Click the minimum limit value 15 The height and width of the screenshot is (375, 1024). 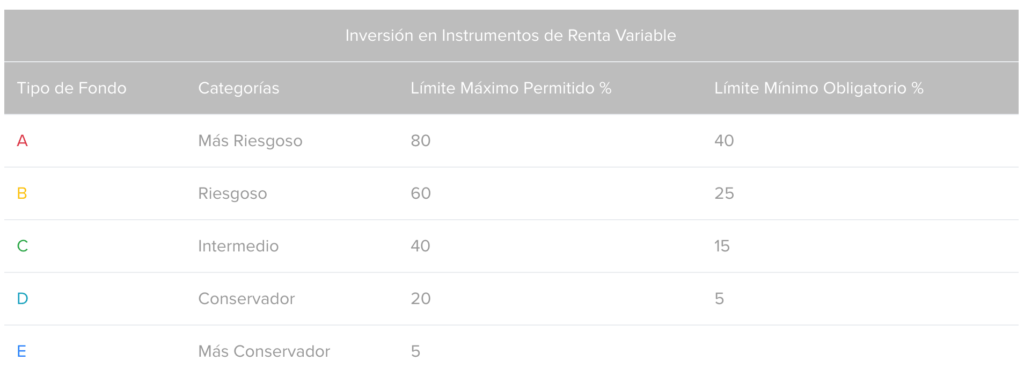tap(722, 246)
